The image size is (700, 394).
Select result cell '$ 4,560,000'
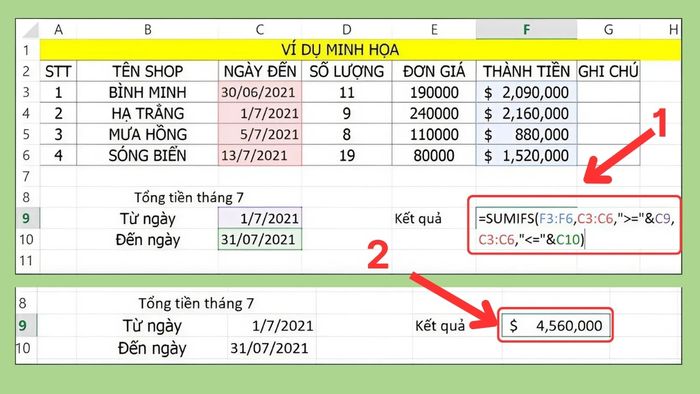click(x=555, y=325)
